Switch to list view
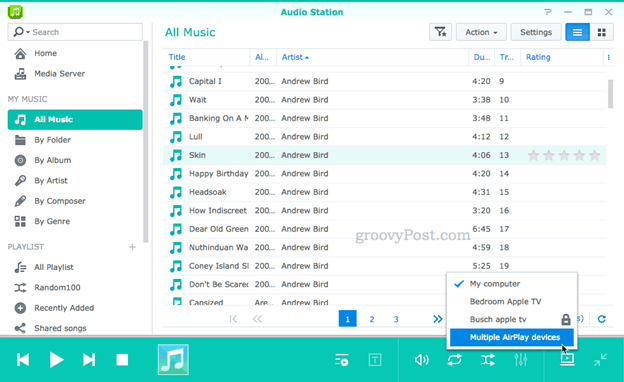 (577, 32)
